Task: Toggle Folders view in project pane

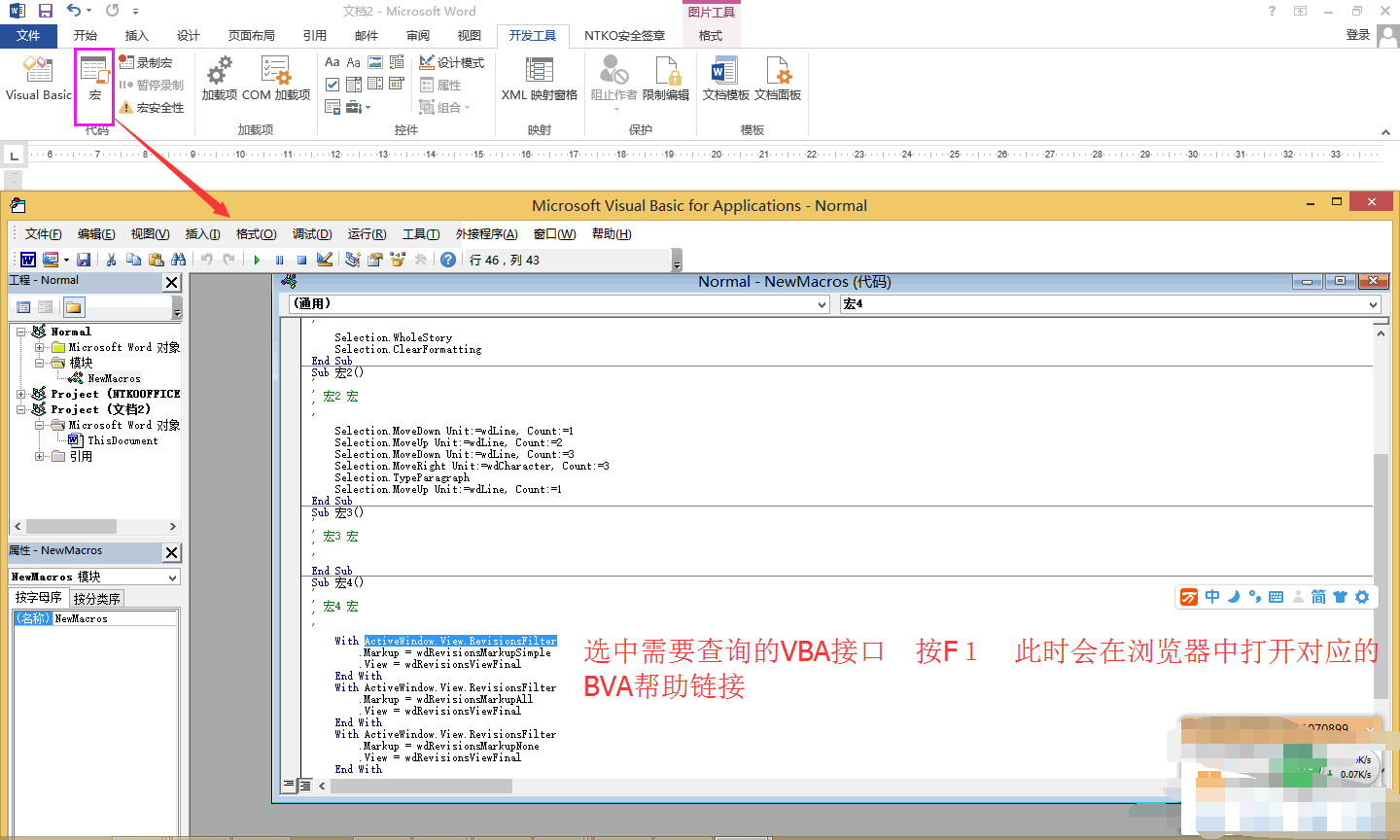Action: (x=74, y=307)
